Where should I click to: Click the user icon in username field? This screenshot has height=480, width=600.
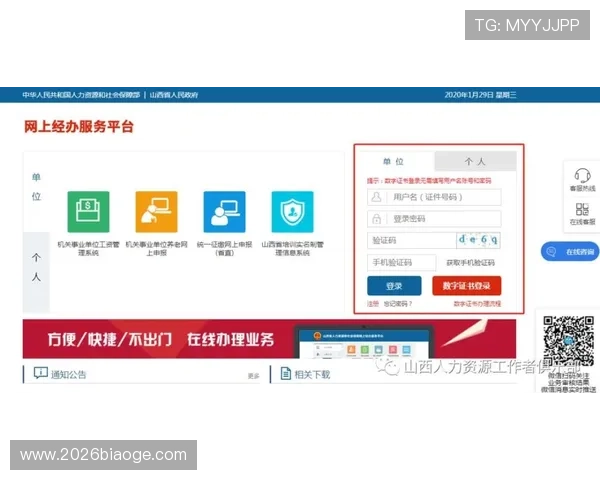point(377,197)
